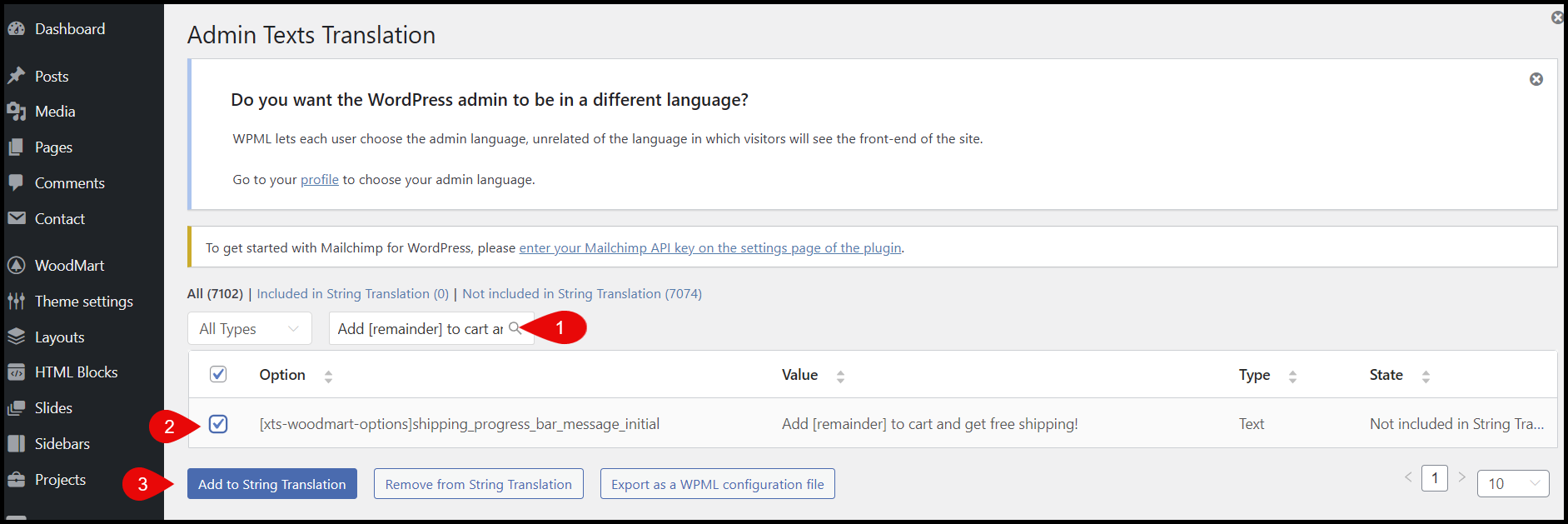This screenshot has height=524, width=1568.
Task: Uncheck the shipping_progress_bar_message_initial row checkbox
Action: (218, 424)
